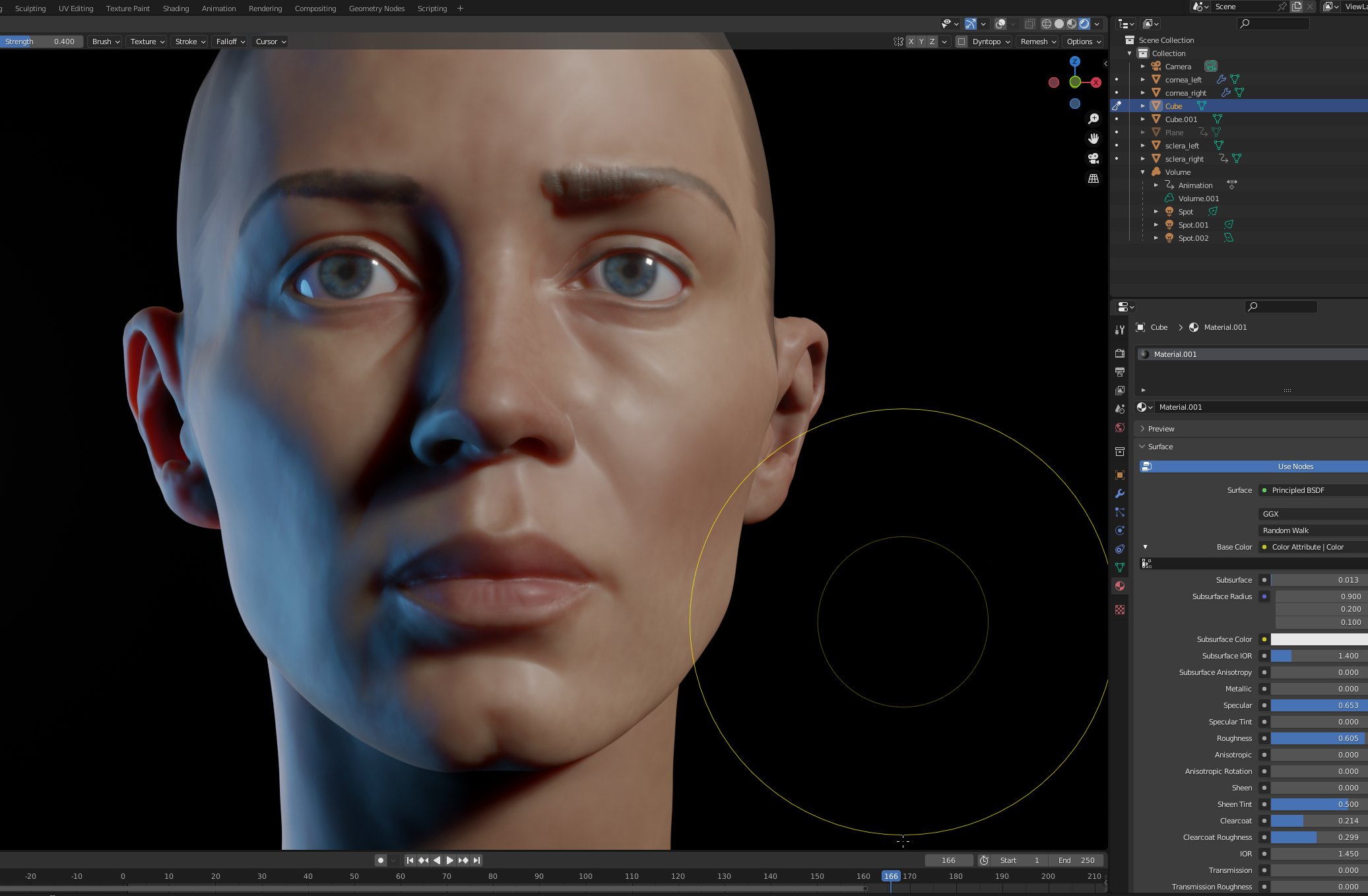Toggle X-ray mode
1368x896 pixels.
pyautogui.click(x=1029, y=24)
